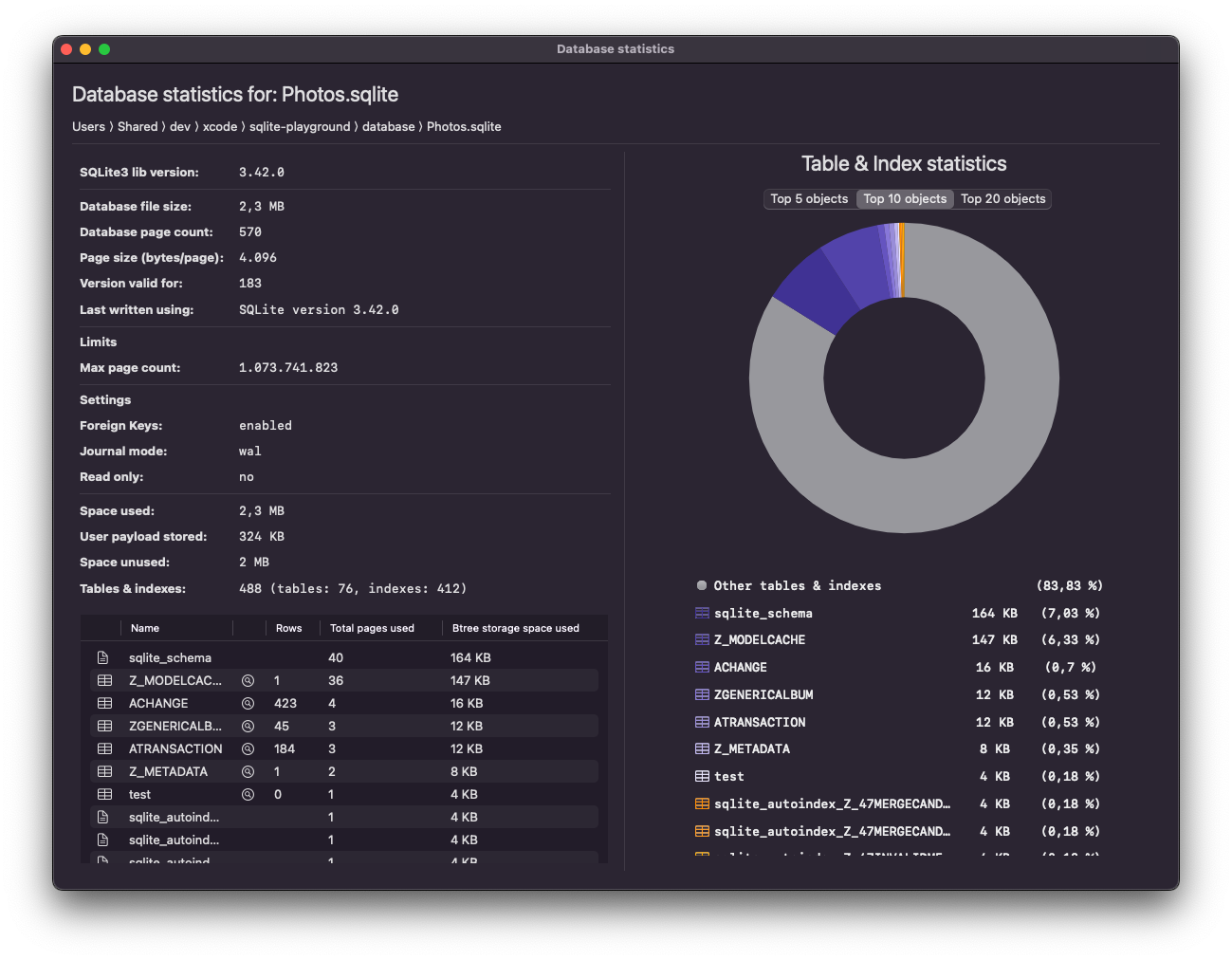Click the table icon beside ATRANSACTION in the list
The width and height of the screenshot is (1232, 960).
pyautogui.click(x=104, y=748)
